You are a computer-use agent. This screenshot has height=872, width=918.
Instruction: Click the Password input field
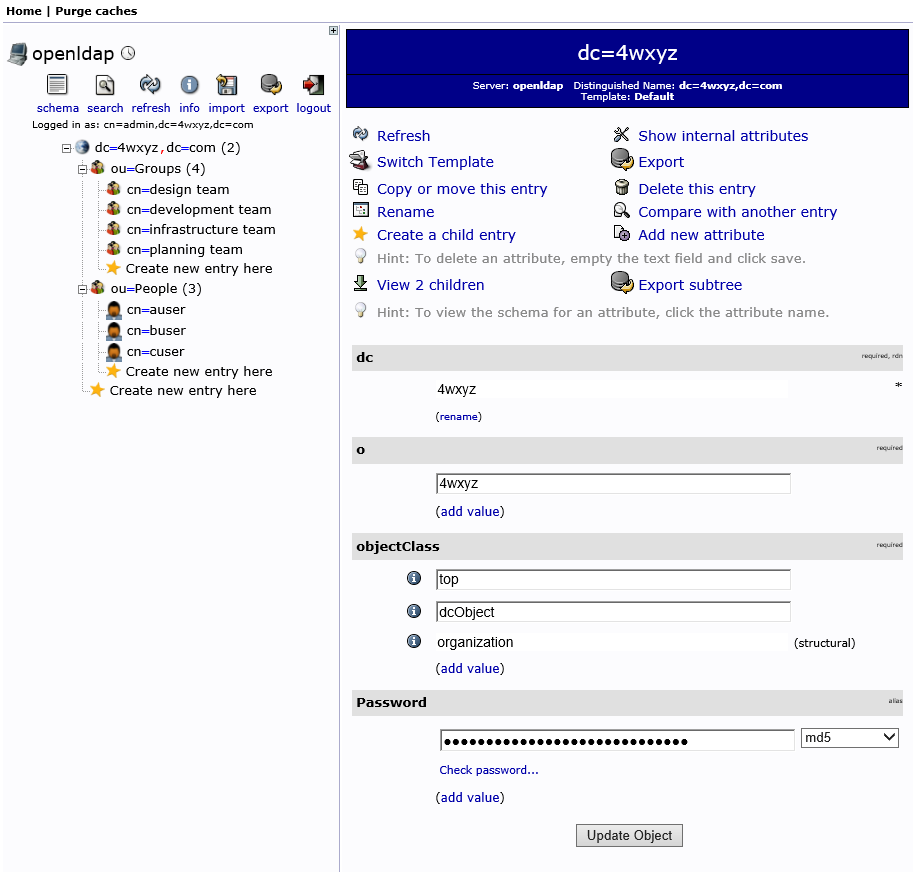pyautogui.click(x=617, y=740)
